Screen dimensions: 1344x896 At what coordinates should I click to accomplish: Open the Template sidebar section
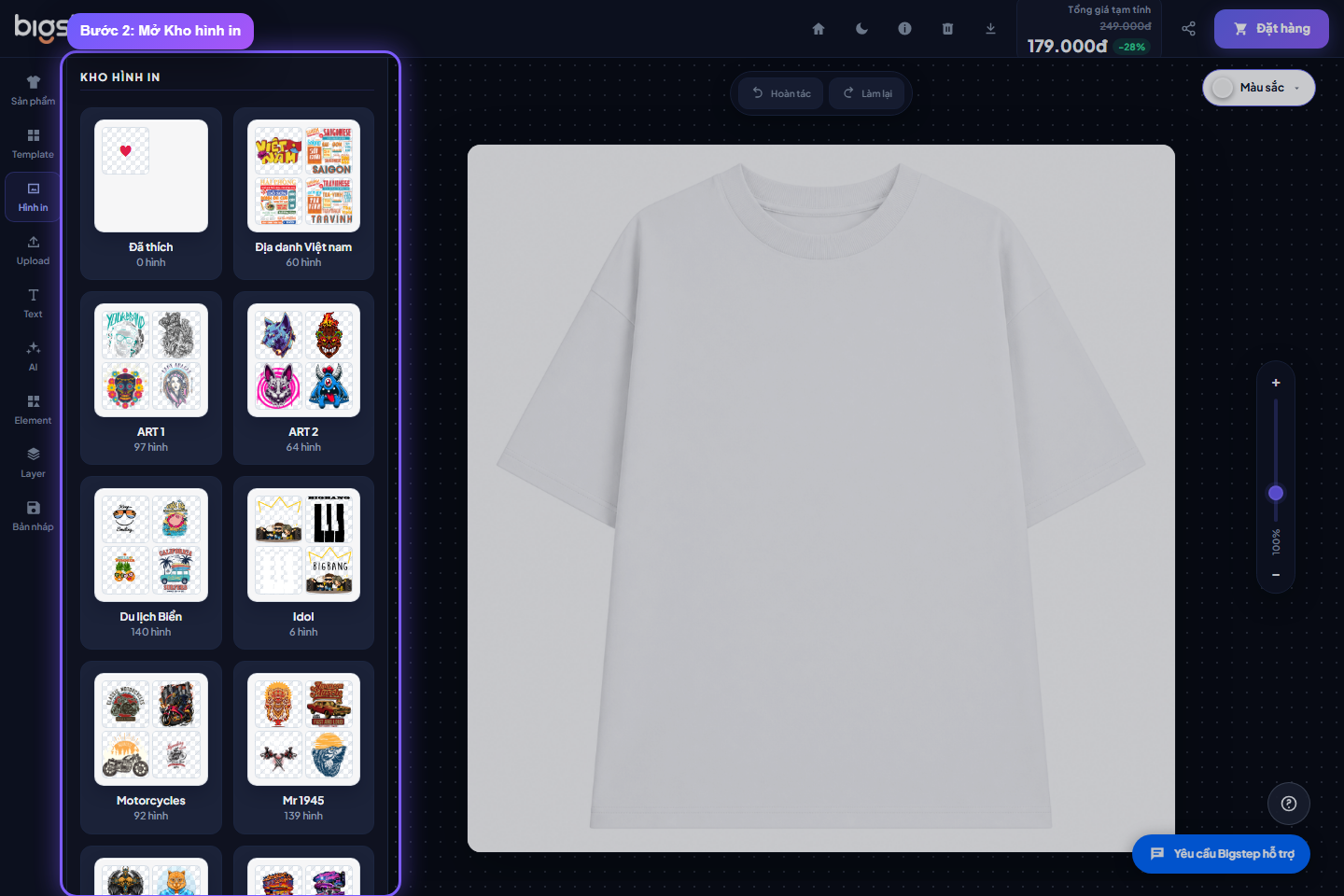[33, 143]
